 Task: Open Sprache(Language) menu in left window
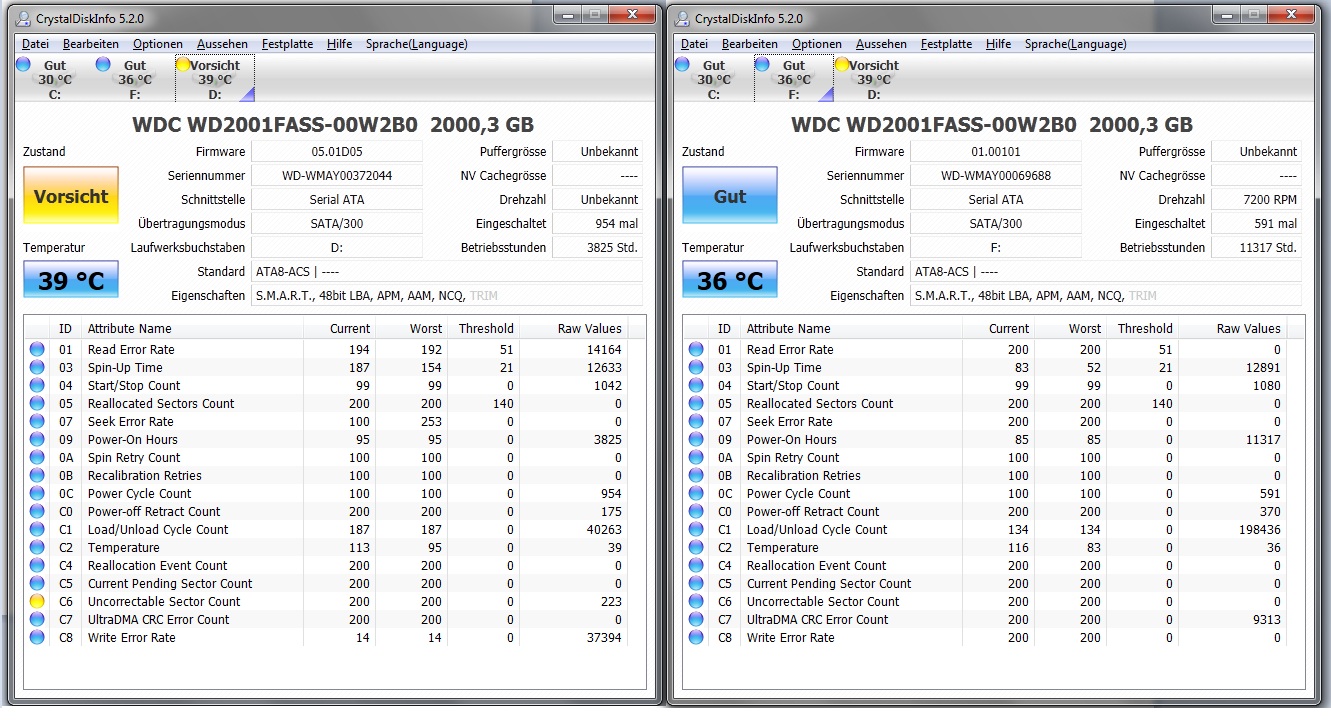pos(417,44)
